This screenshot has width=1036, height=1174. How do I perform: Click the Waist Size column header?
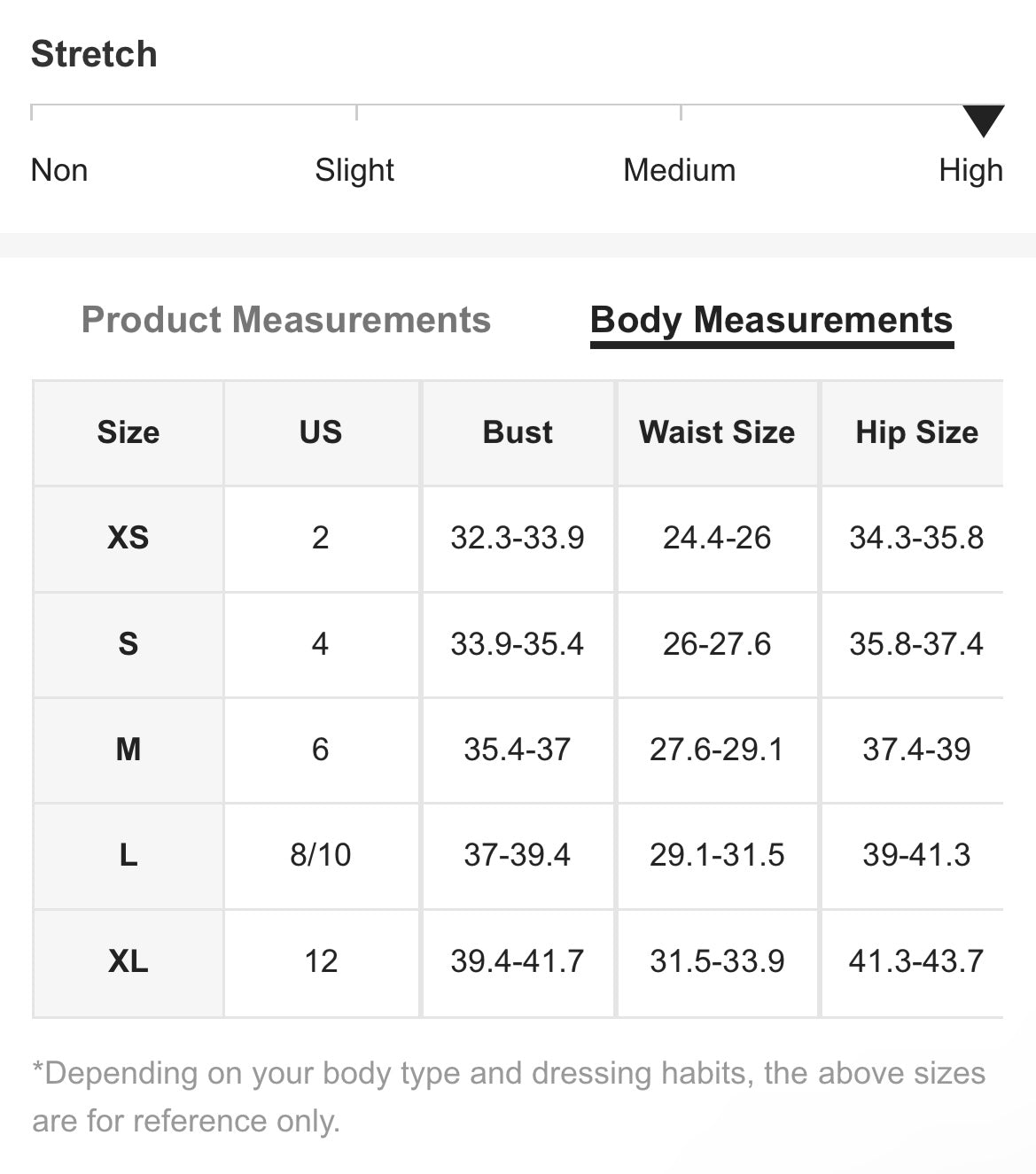point(717,432)
